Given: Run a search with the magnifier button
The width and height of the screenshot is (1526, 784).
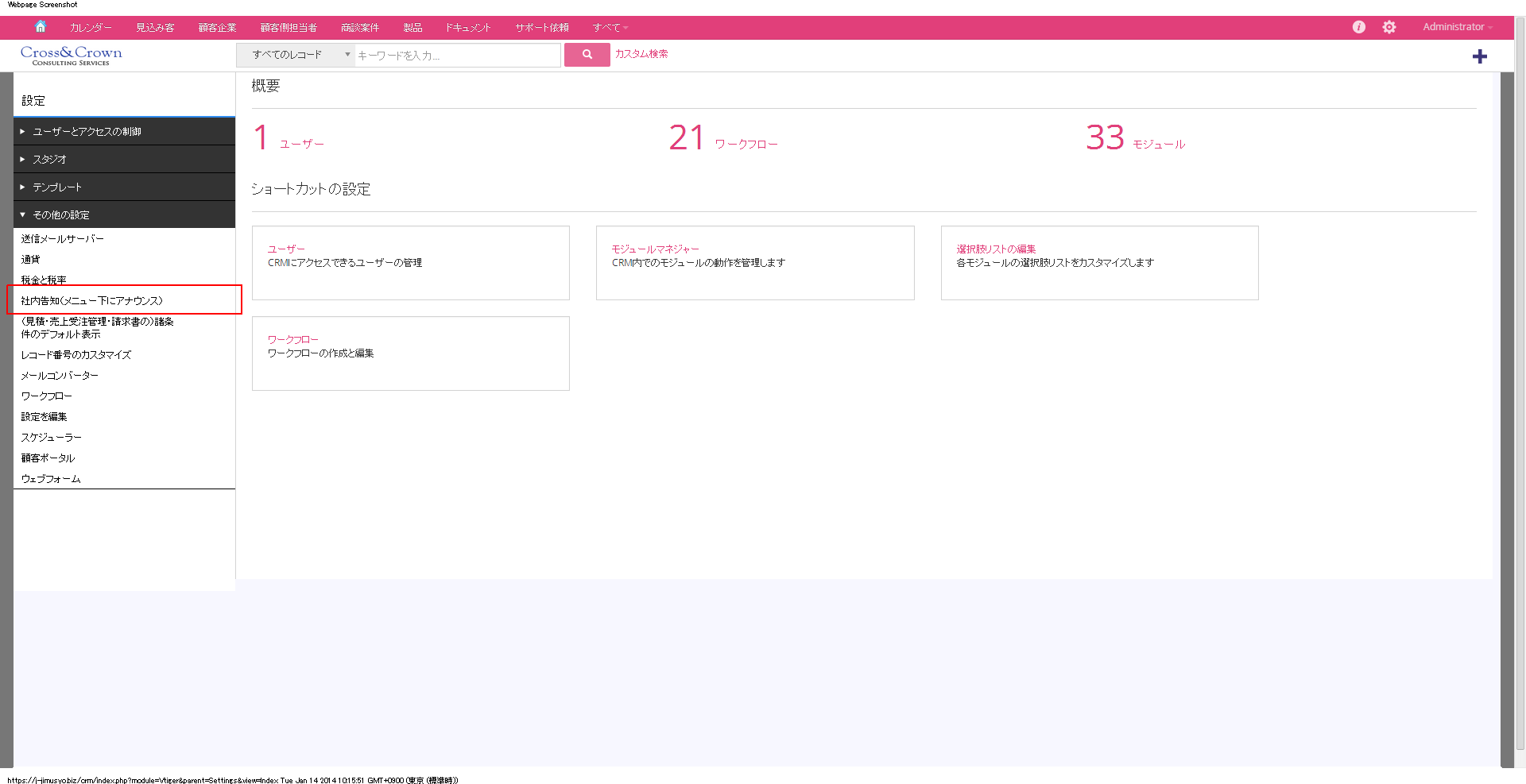Looking at the screenshot, I should 587,55.
